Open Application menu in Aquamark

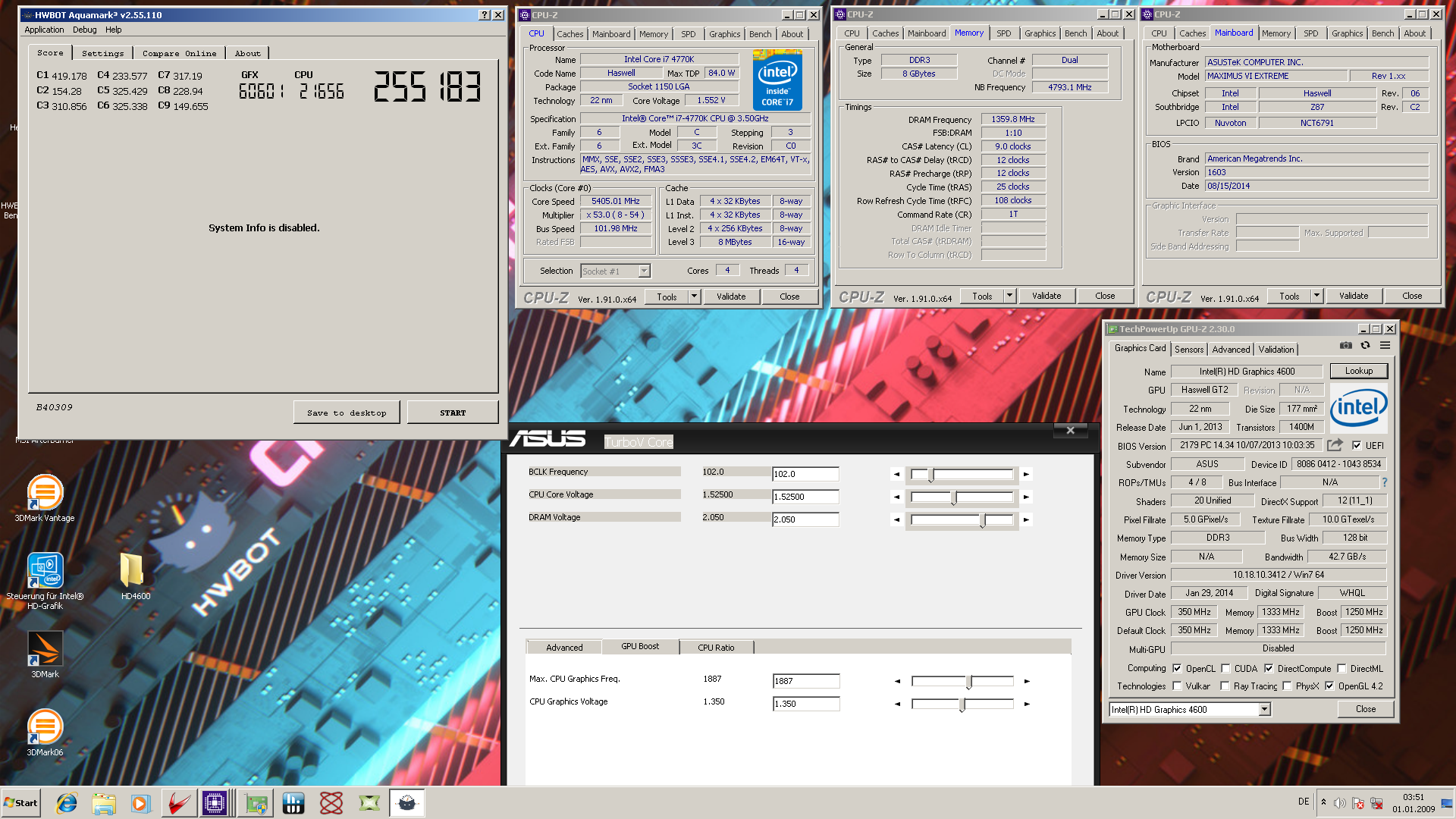tap(44, 30)
